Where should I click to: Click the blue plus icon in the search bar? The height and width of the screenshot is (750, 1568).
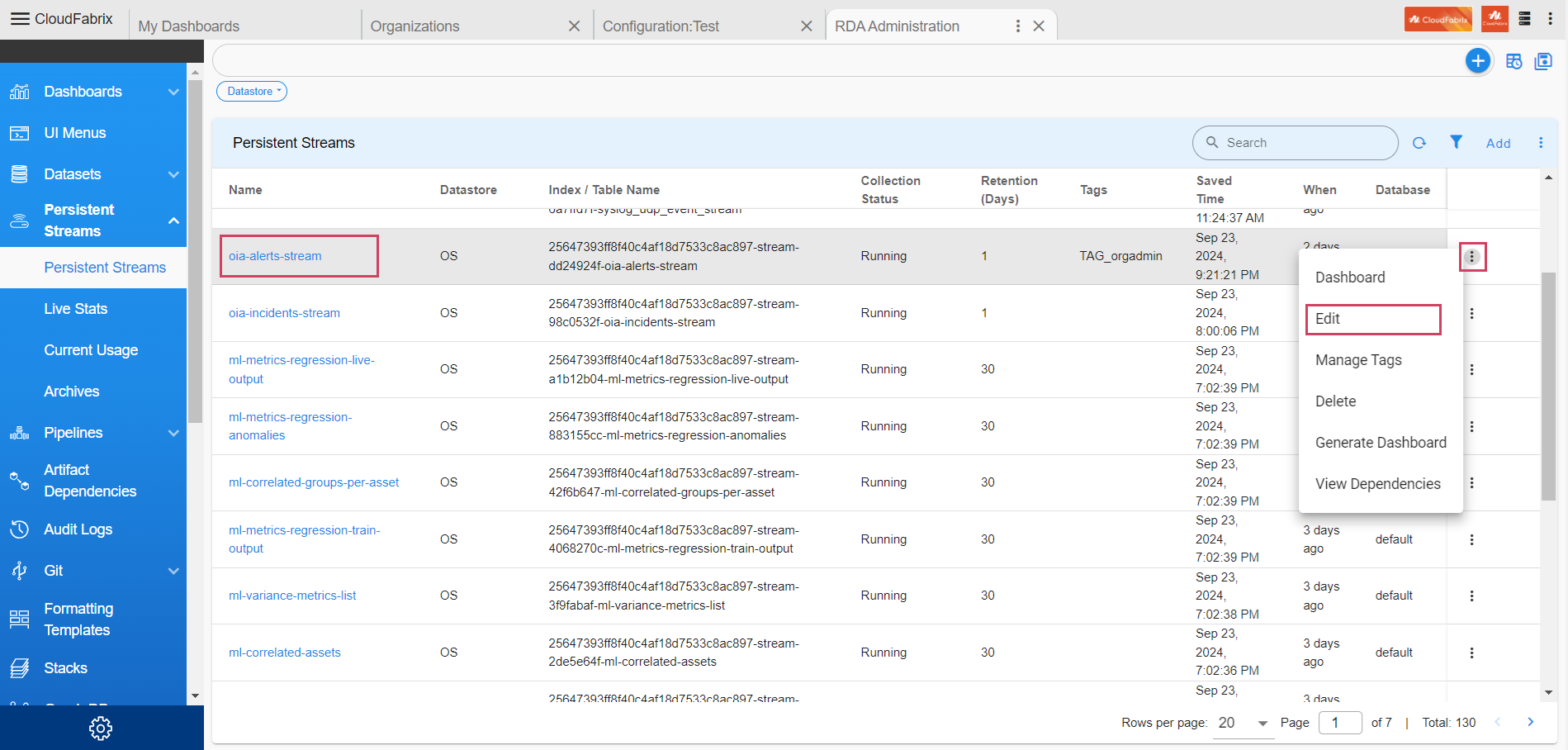click(x=1477, y=60)
